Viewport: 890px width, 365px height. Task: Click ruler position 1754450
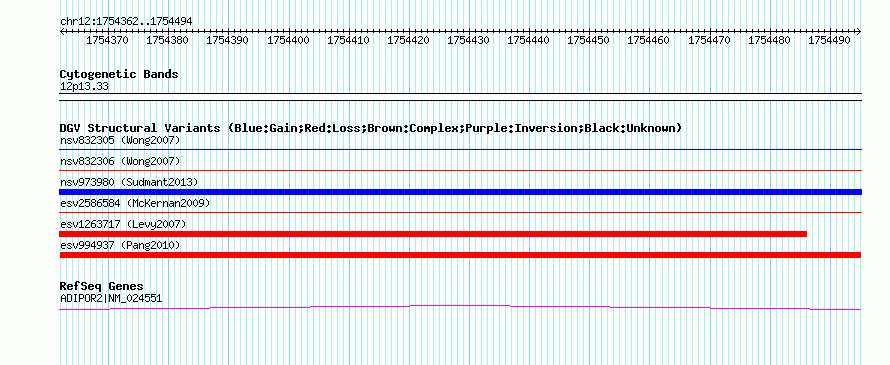click(x=589, y=41)
